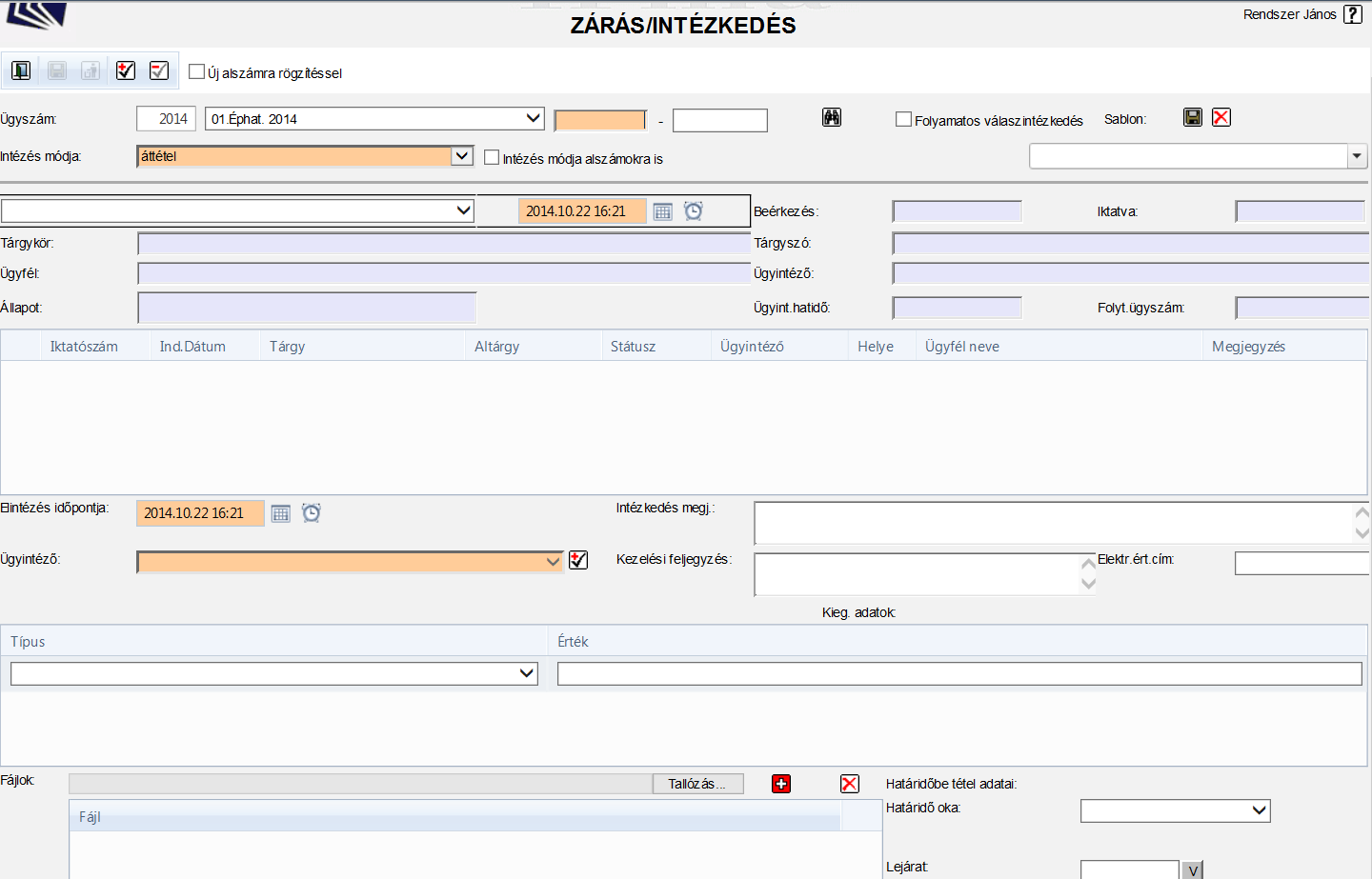
Task: Click the Tárgykör field
Action: 444,243
